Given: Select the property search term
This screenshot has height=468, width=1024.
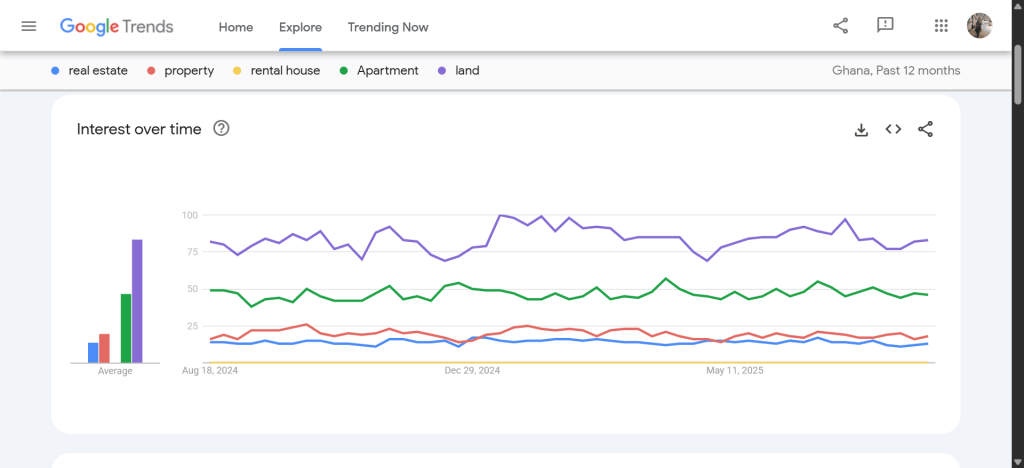Looking at the screenshot, I should 189,70.
